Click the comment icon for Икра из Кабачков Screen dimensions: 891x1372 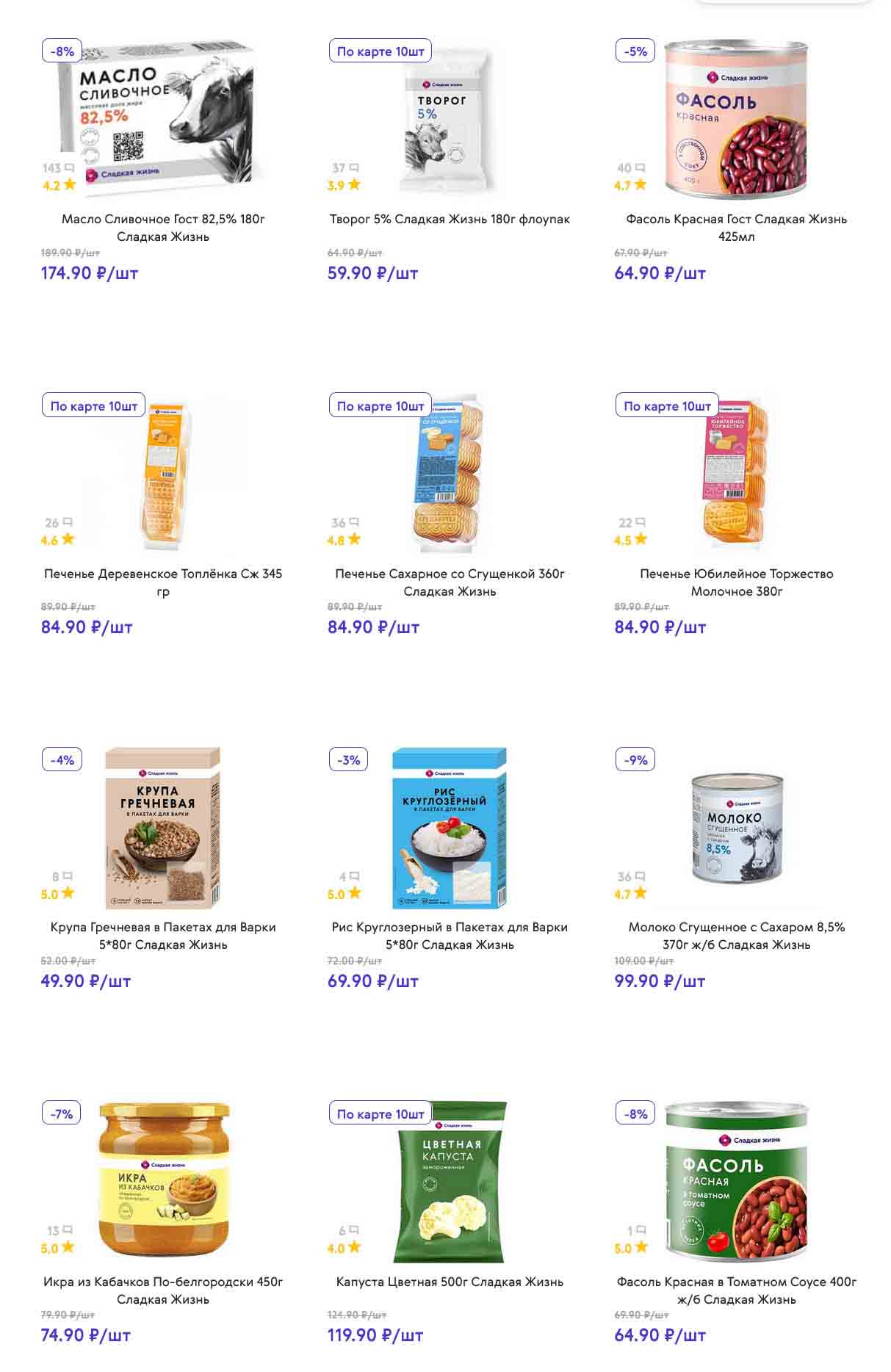coord(68,1230)
